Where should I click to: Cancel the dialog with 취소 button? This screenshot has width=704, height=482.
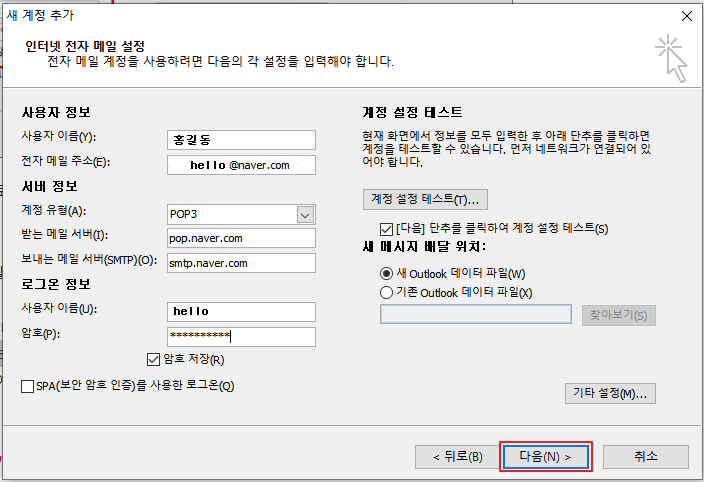646,457
